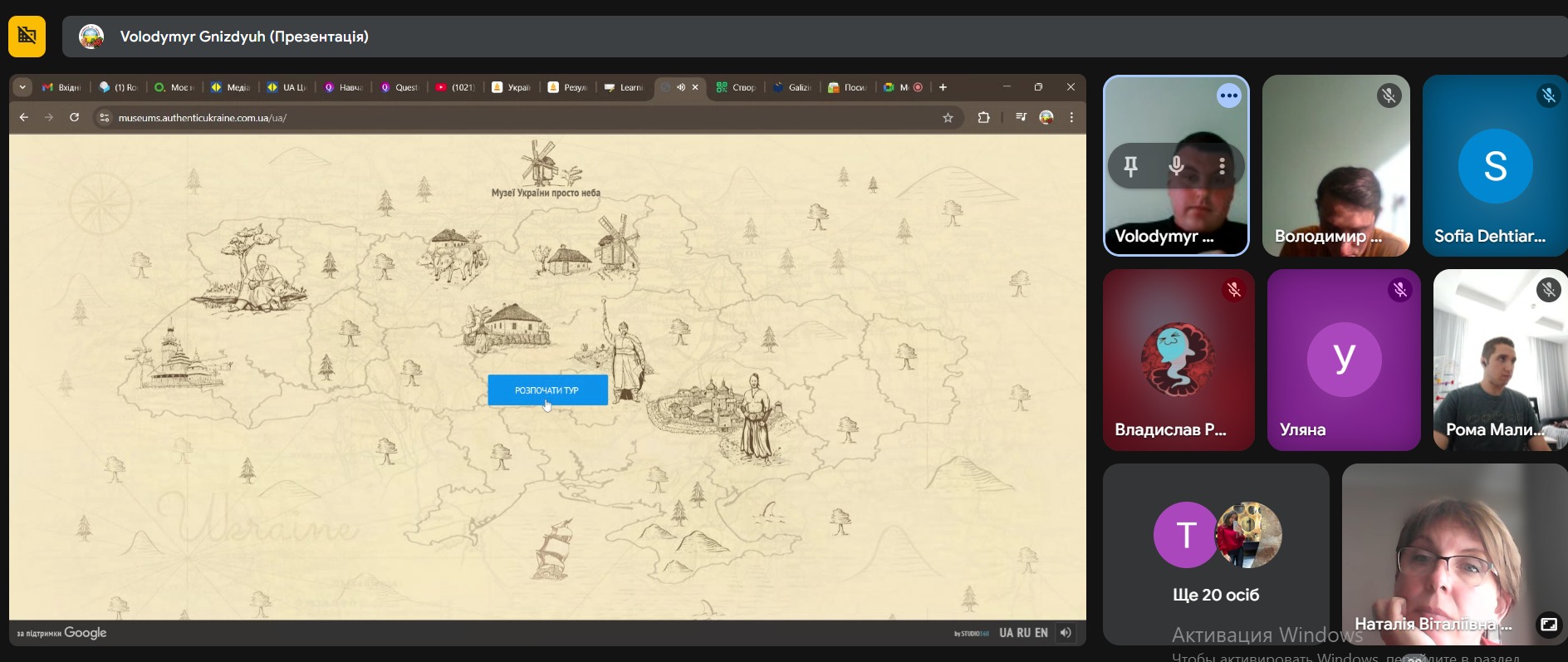Click the РОЗПОЧАТИ ТУР button
Viewport: 1568px width, 662px height.
547,390
